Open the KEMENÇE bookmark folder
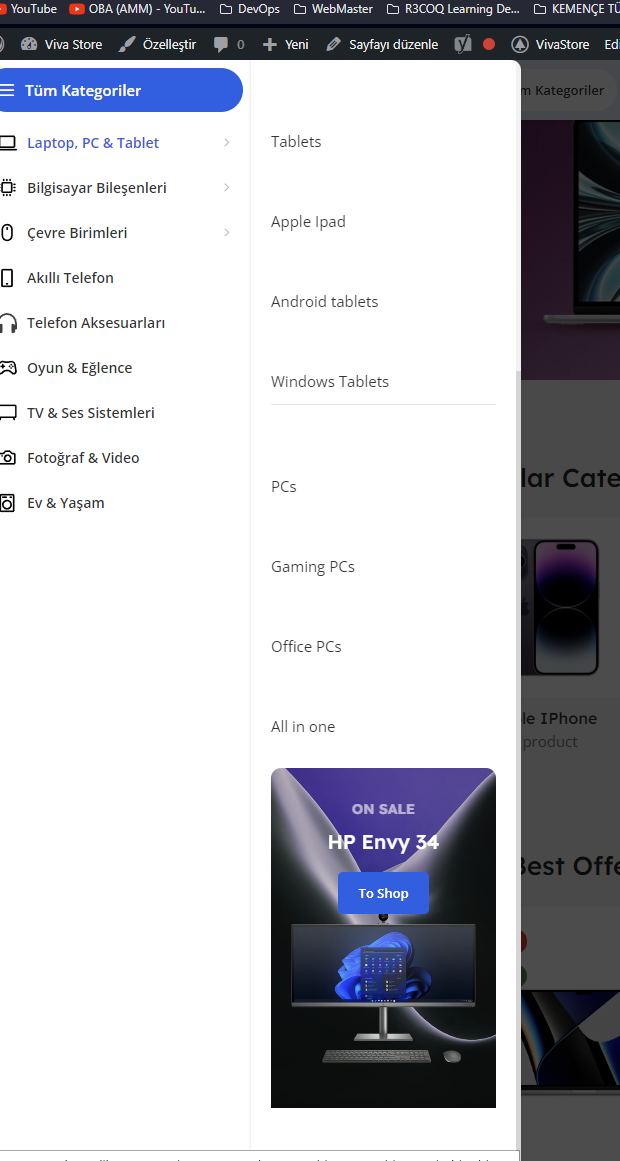Image resolution: width=620 pixels, height=1161 pixels. pyautogui.click(x=576, y=9)
